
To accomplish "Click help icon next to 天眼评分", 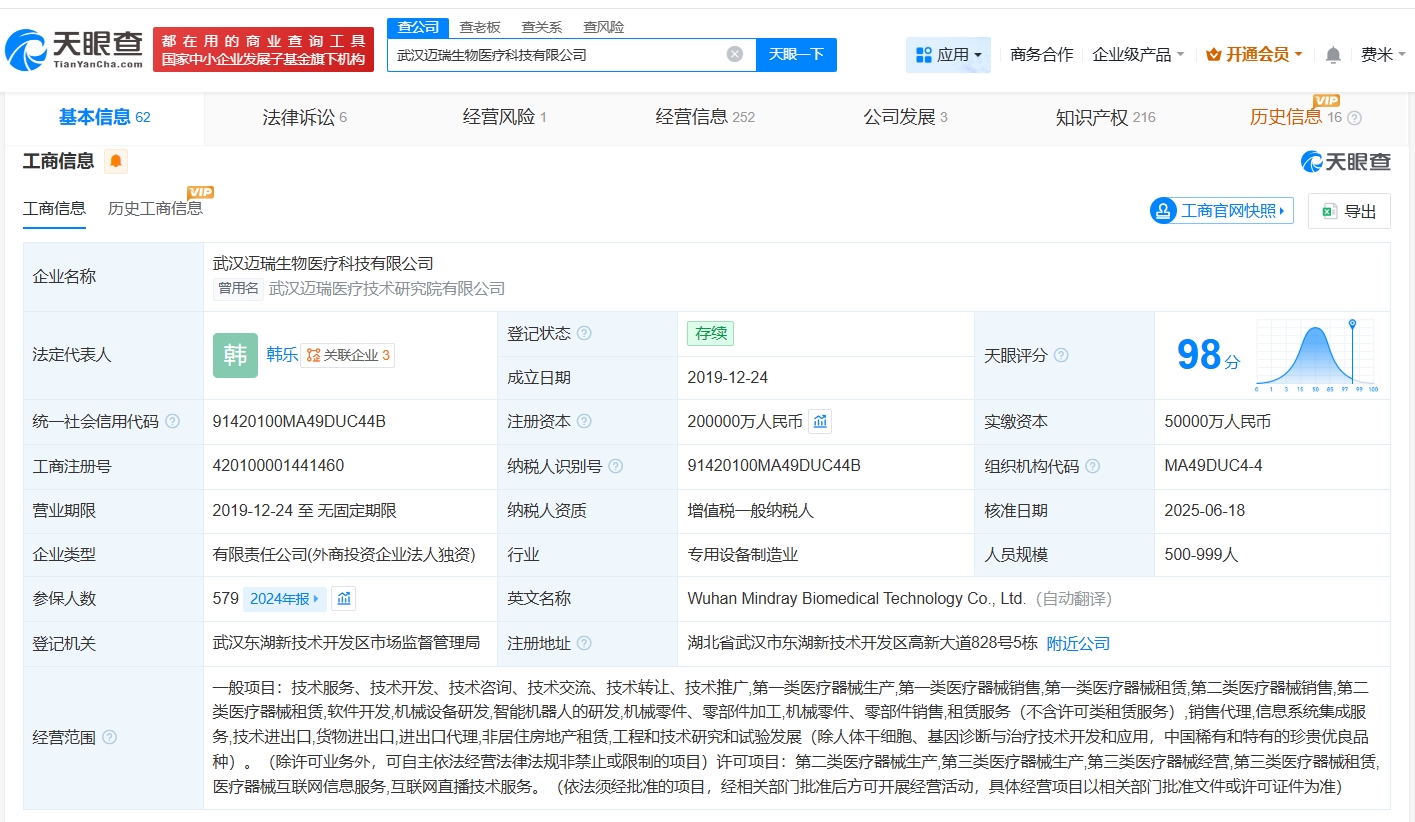I will point(1061,355).
